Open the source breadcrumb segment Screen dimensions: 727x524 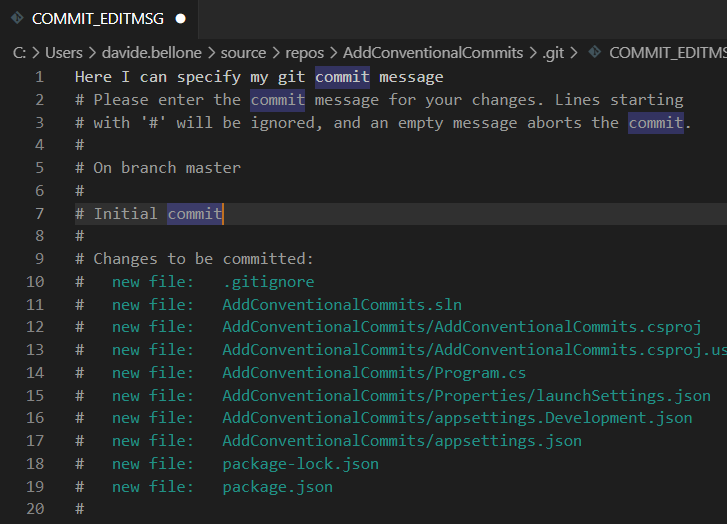click(x=243, y=53)
